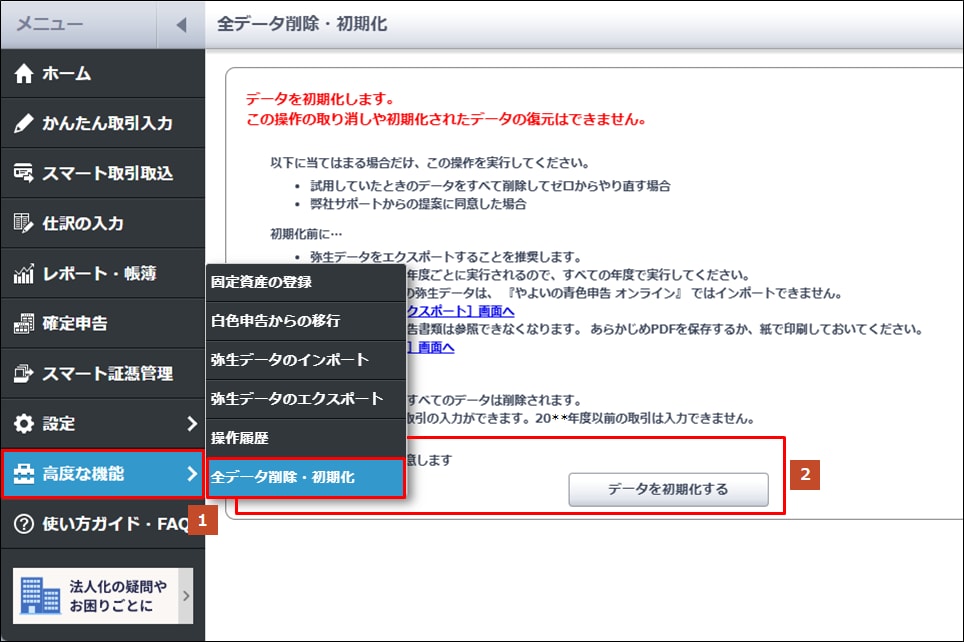Click the 高度な機能 toolbox icon

tap(24, 474)
